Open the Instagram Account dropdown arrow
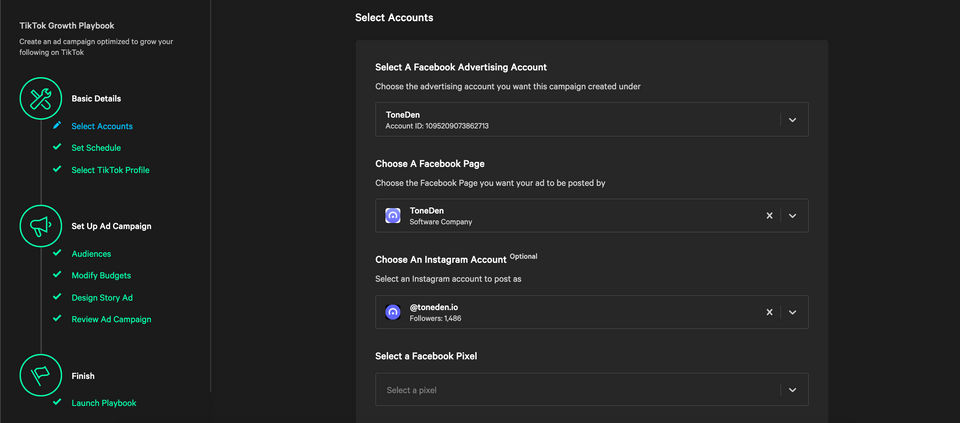Image resolution: width=960 pixels, height=423 pixels. click(x=792, y=312)
